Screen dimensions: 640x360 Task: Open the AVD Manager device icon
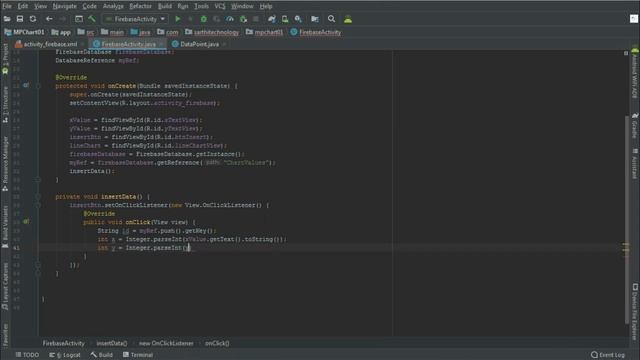(285, 19)
